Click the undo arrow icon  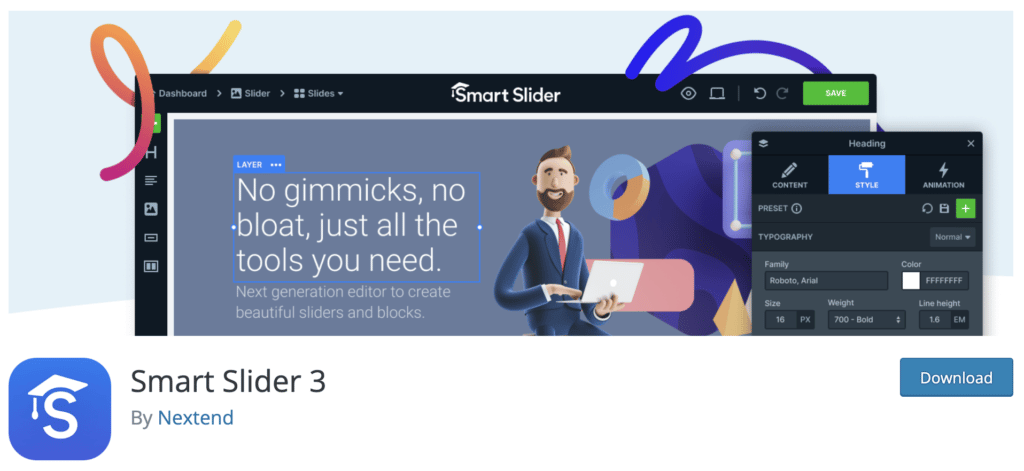click(x=760, y=93)
